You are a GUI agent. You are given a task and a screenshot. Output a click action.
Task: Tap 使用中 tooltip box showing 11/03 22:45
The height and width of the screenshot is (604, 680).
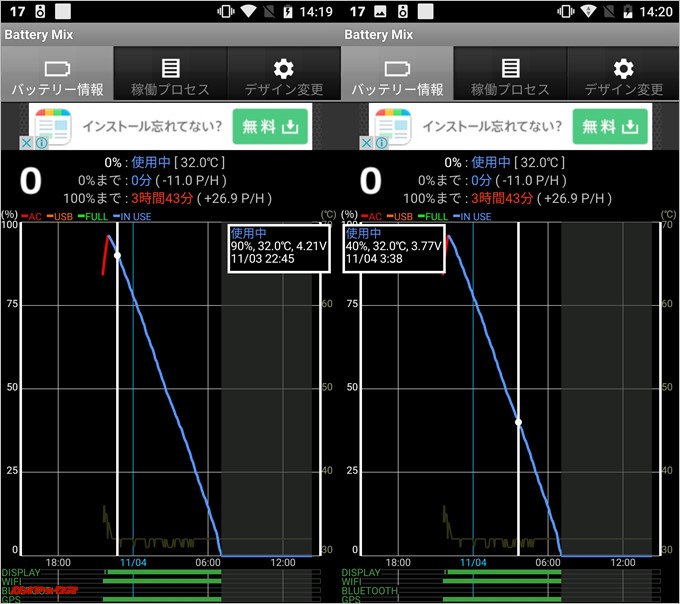pyautogui.click(x=278, y=247)
